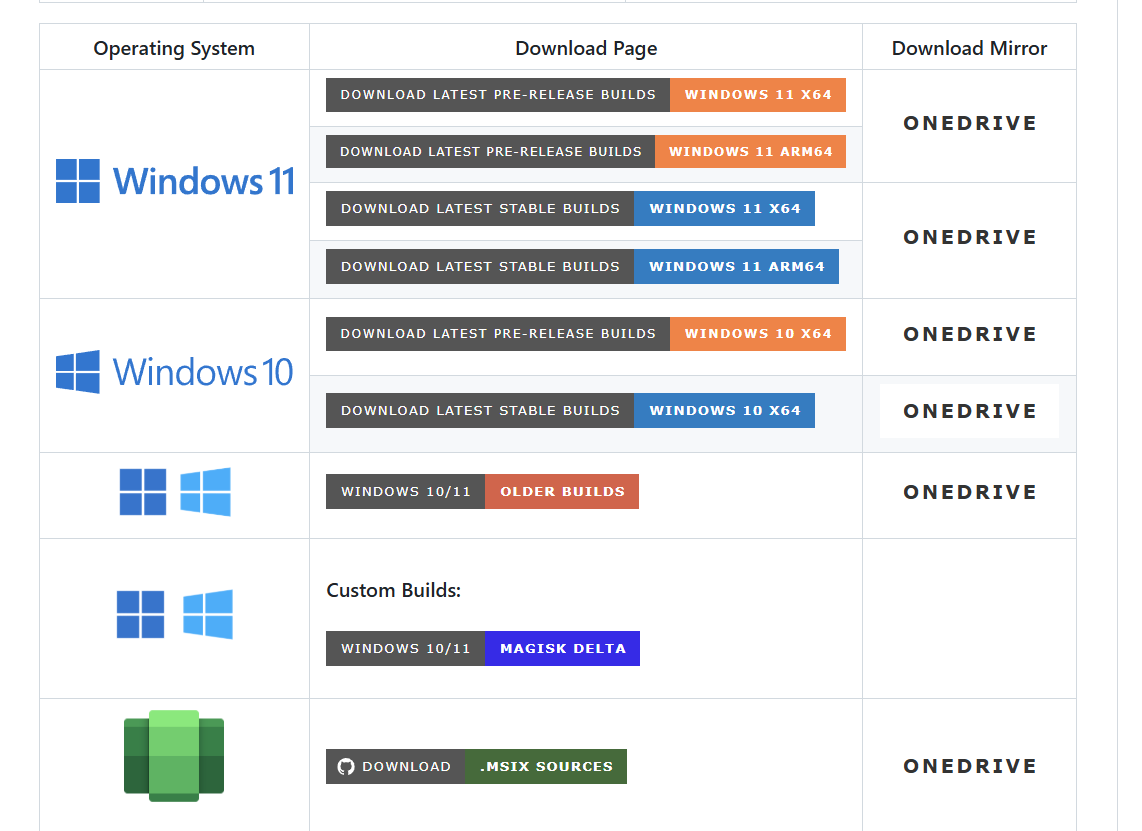The width and height of the screenshot is (1142, 831).
Task: Download latest stable Windows 10 x64 build
Action: point(724,410)
